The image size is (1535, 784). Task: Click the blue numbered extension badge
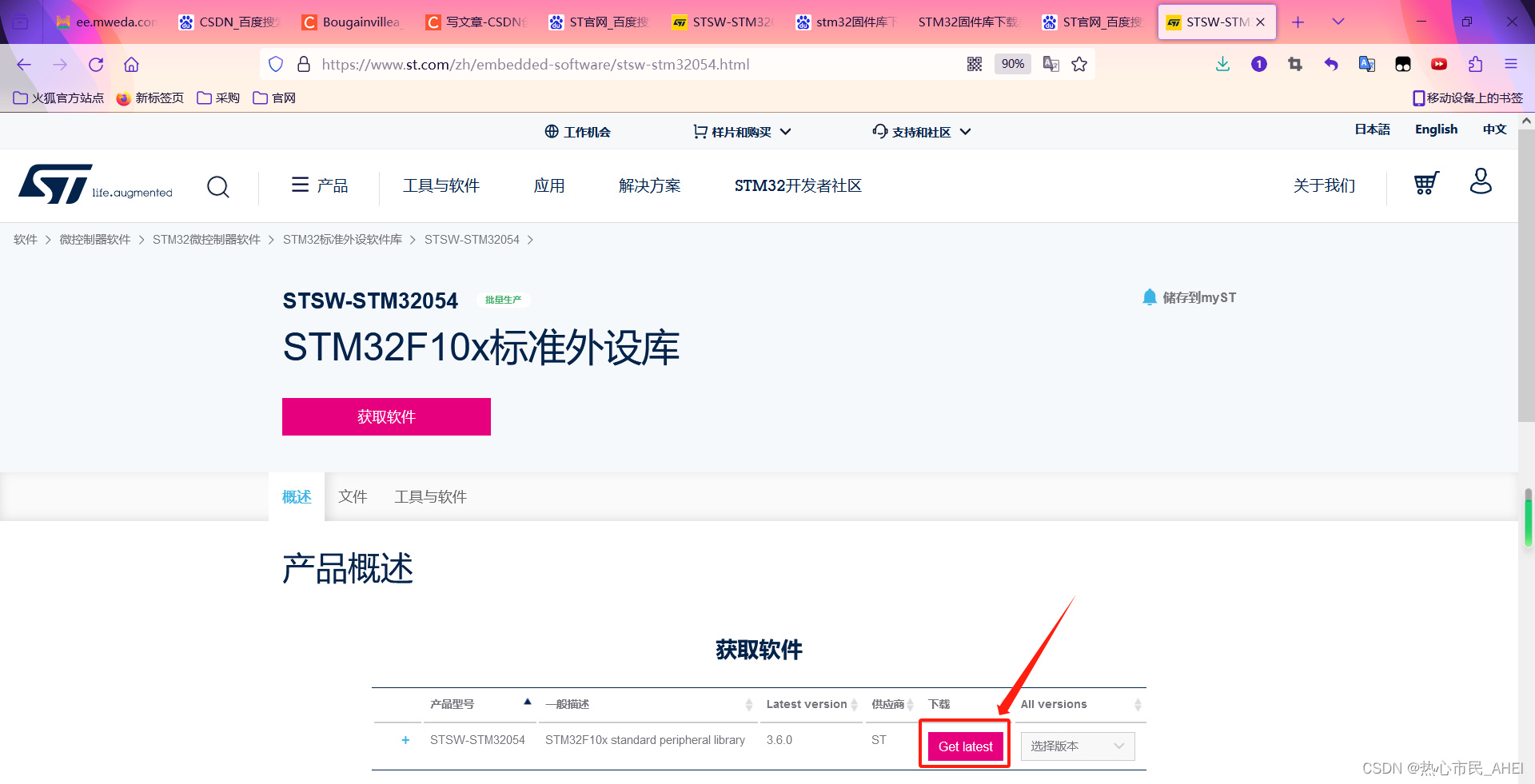[x=1259, y=65]
